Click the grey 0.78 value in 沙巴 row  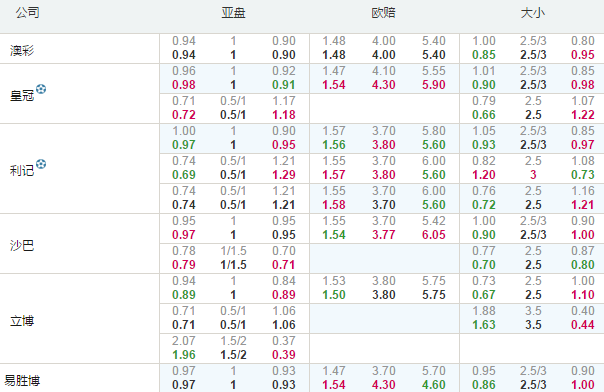(x=184, y=251)
